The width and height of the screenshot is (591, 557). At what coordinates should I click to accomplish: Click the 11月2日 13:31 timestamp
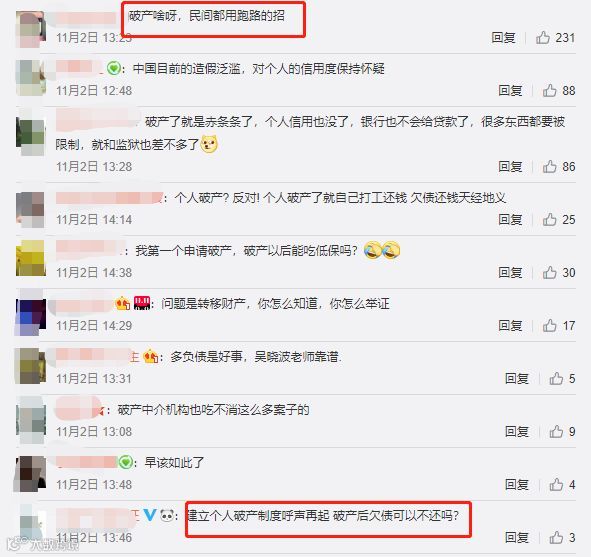(x=94, y=378)
